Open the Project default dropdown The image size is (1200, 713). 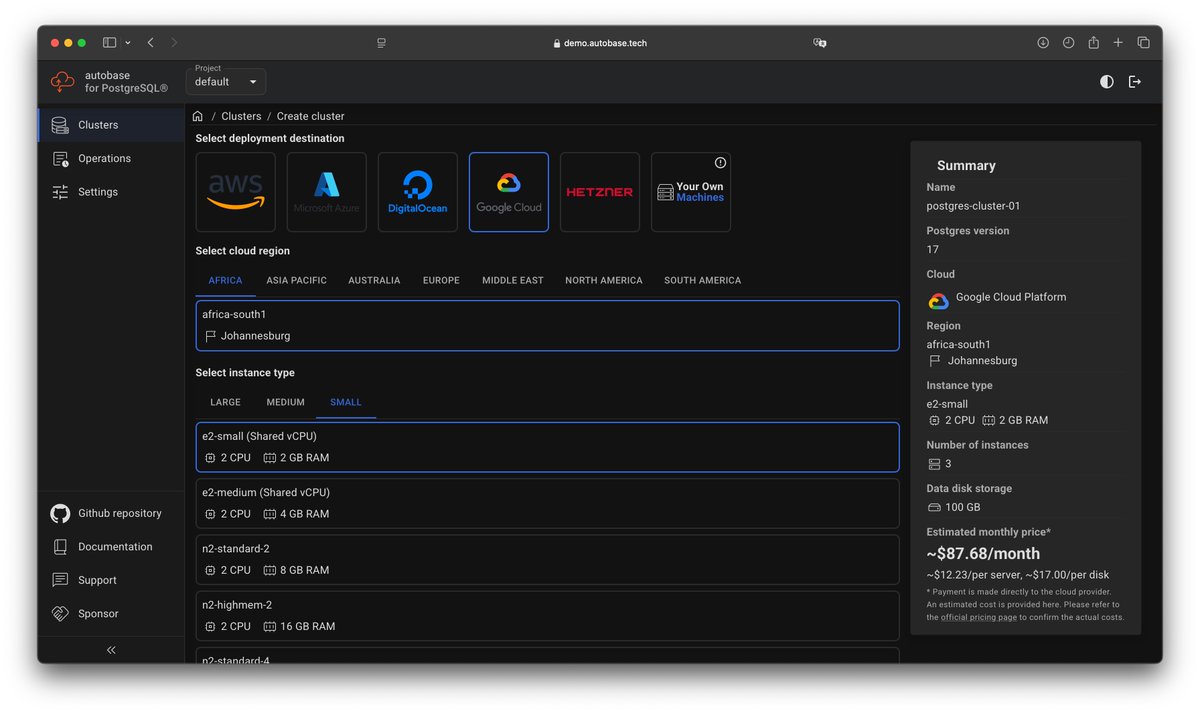tap(226, 81)
